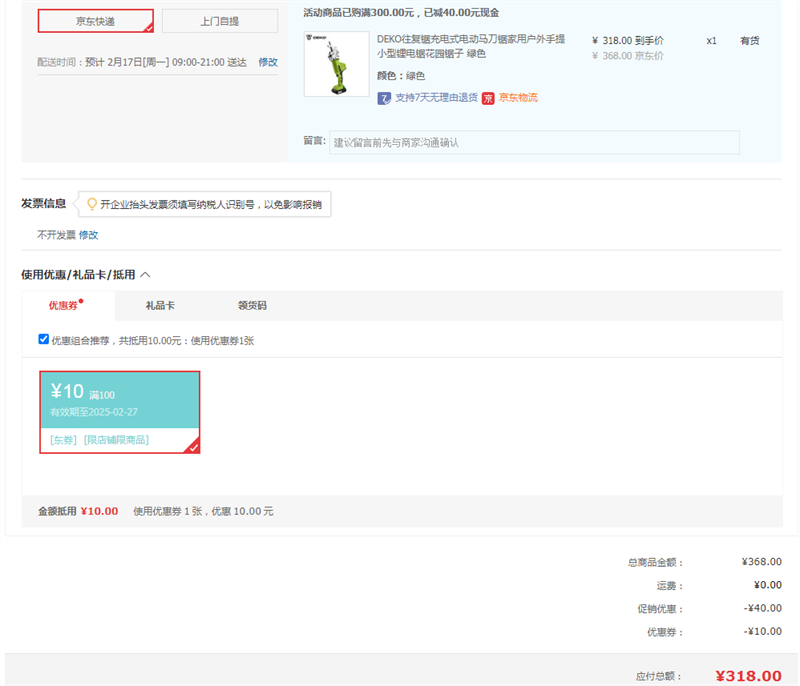Viewport: 800px width, 686px height.
Task: Click the red 京 logistics icon
Action: tap(488, 98)
